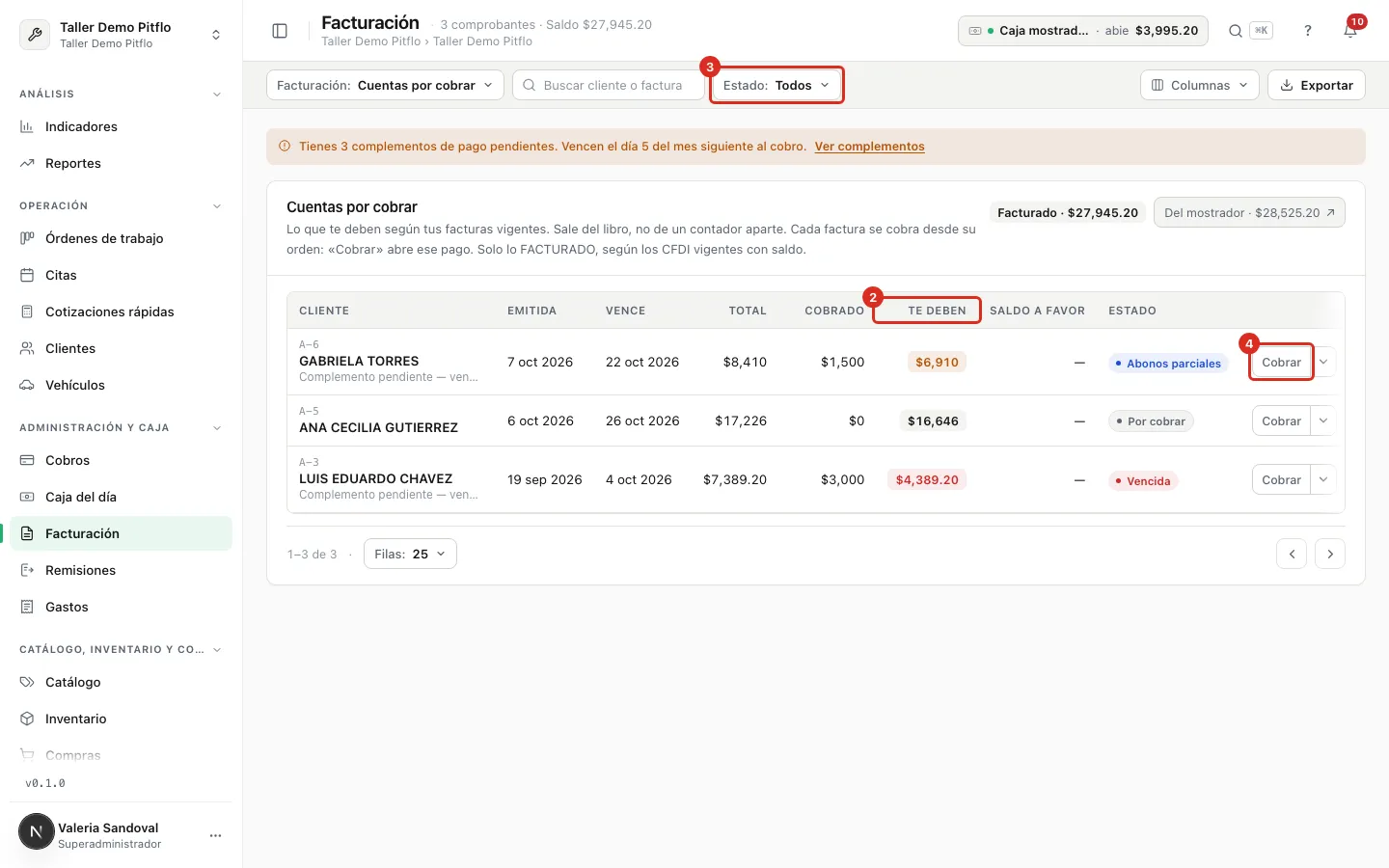This screenshot has height=868, width=1389.
Task: Open Facturación: Cuentas por cobrar dropdown
Action: click(x=385, y=85)
